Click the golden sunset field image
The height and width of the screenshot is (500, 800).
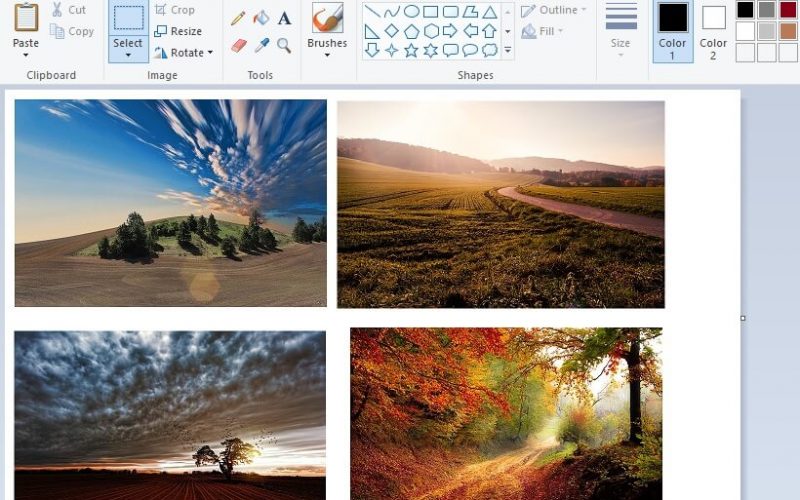tap(501, 204)
